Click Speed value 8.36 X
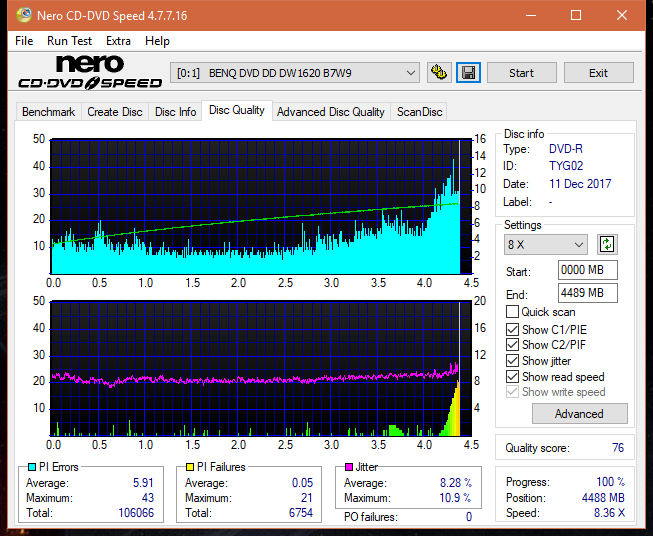This screenshot has width=653, height=536. 609,513
